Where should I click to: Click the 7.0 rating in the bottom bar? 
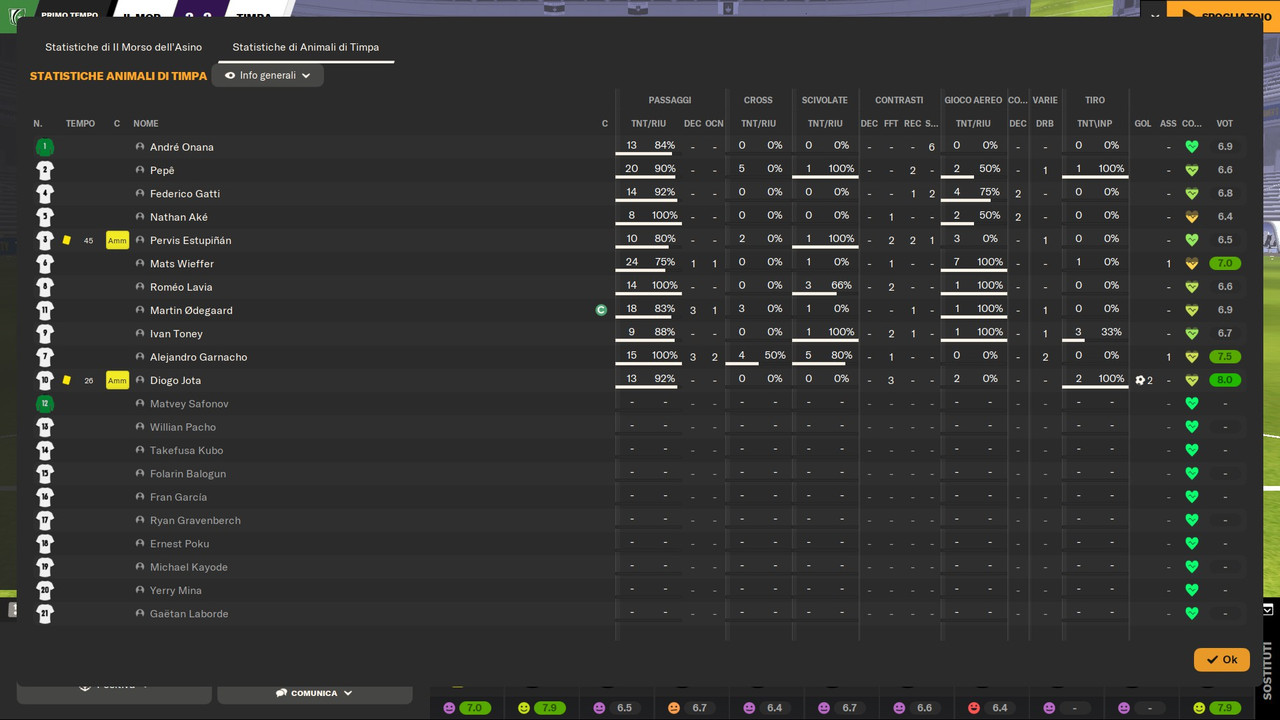pos(474,708)
